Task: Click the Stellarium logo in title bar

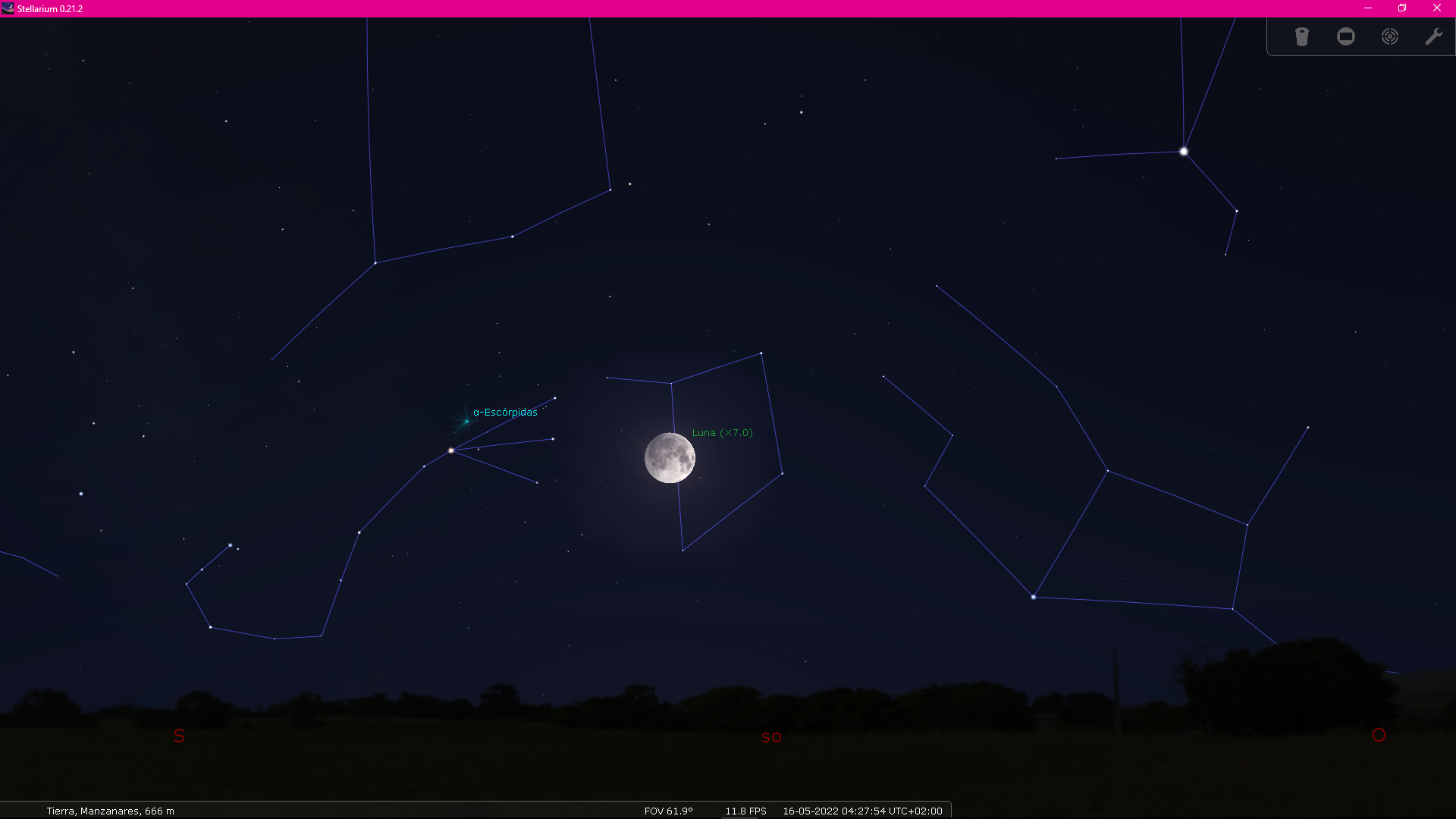Action: [x=8, y=8]
